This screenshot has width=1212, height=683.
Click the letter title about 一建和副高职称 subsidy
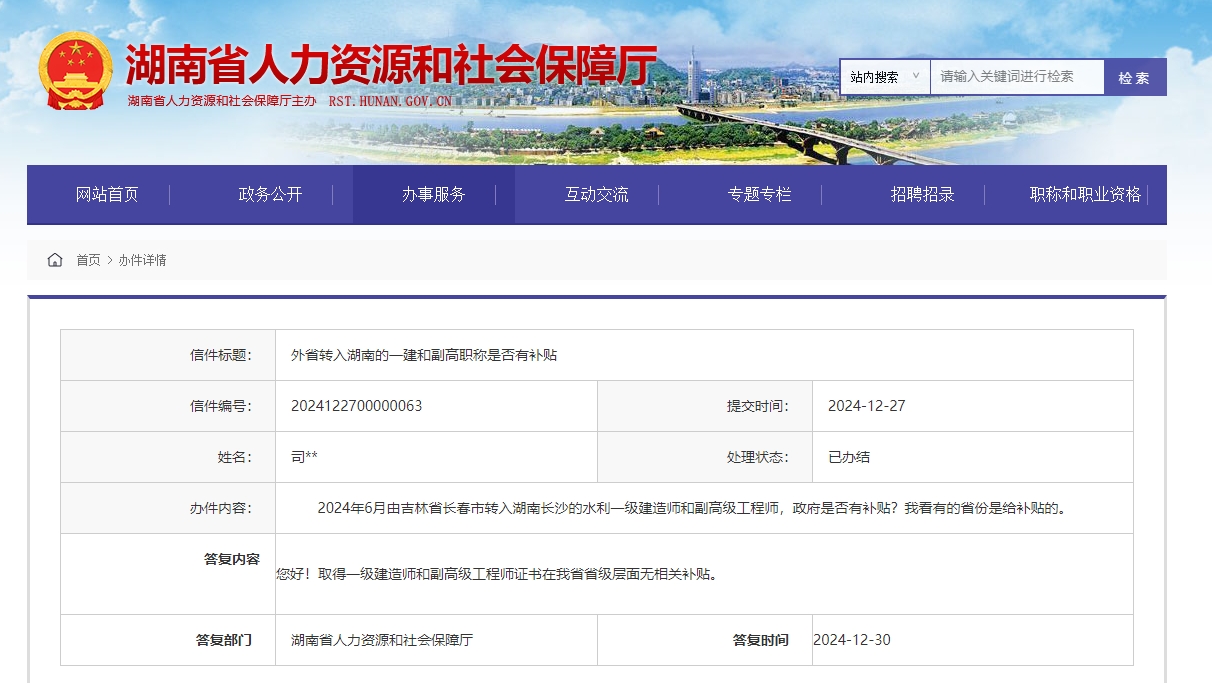pos(424,355)
